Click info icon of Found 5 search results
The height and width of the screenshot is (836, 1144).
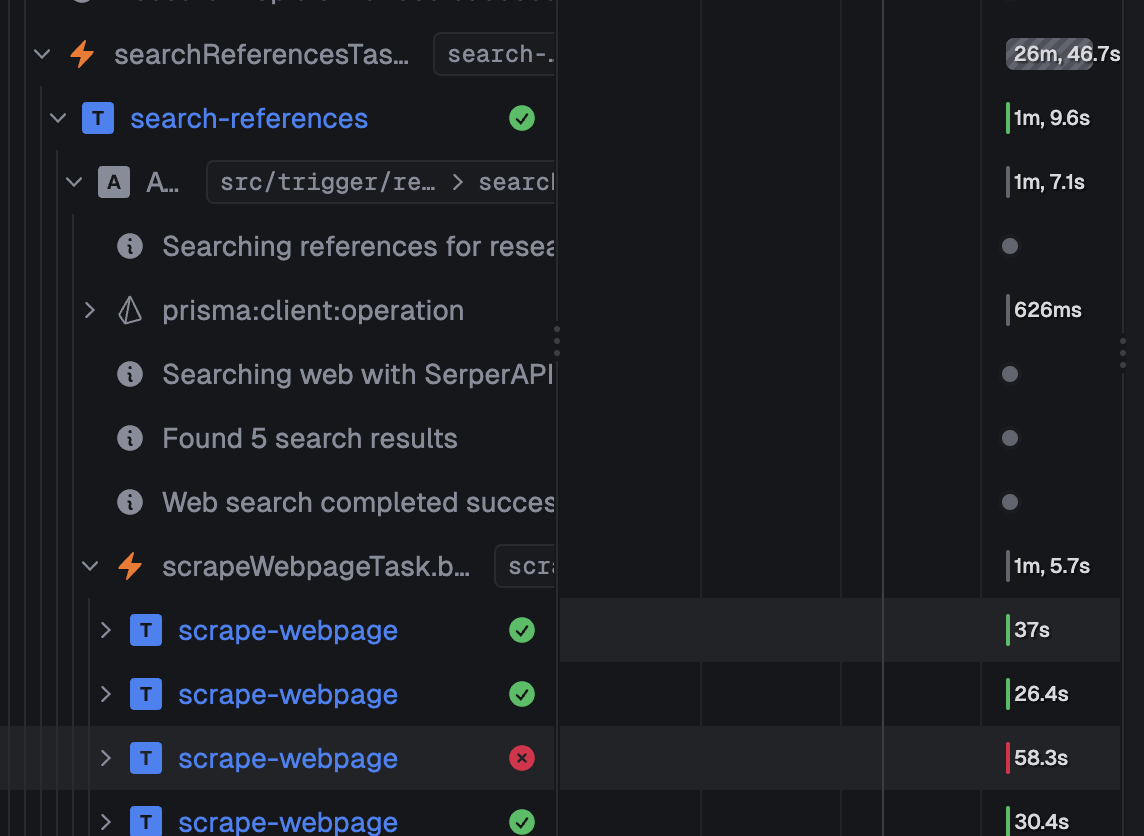[130, 438]
